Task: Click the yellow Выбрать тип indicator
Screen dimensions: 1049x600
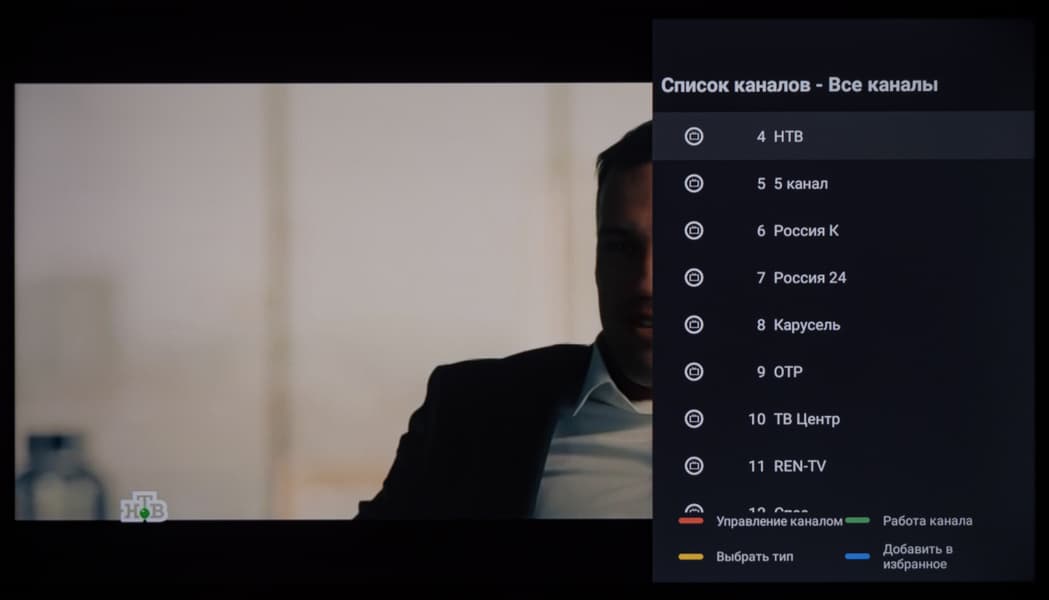Action: click(x=690, y=557)
